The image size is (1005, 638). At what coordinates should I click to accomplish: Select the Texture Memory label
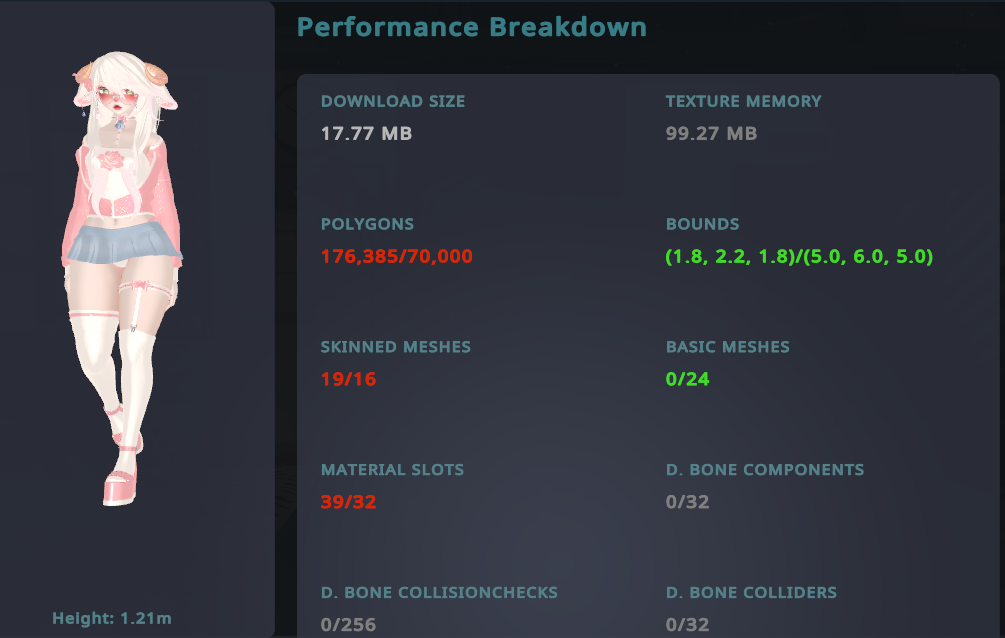pyautogui.click(x=743, y=101)
